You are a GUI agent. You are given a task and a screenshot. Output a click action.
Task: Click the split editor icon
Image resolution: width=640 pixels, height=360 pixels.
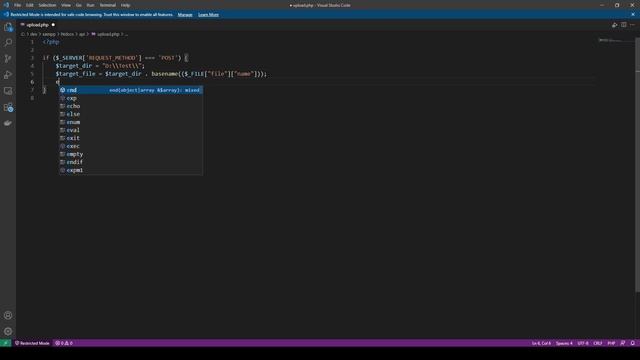click(x=624, y=25)
